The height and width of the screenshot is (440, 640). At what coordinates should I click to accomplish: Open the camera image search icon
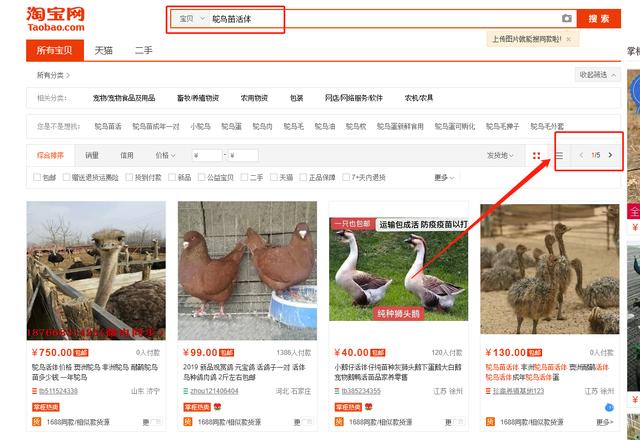(x=567, y=18)
